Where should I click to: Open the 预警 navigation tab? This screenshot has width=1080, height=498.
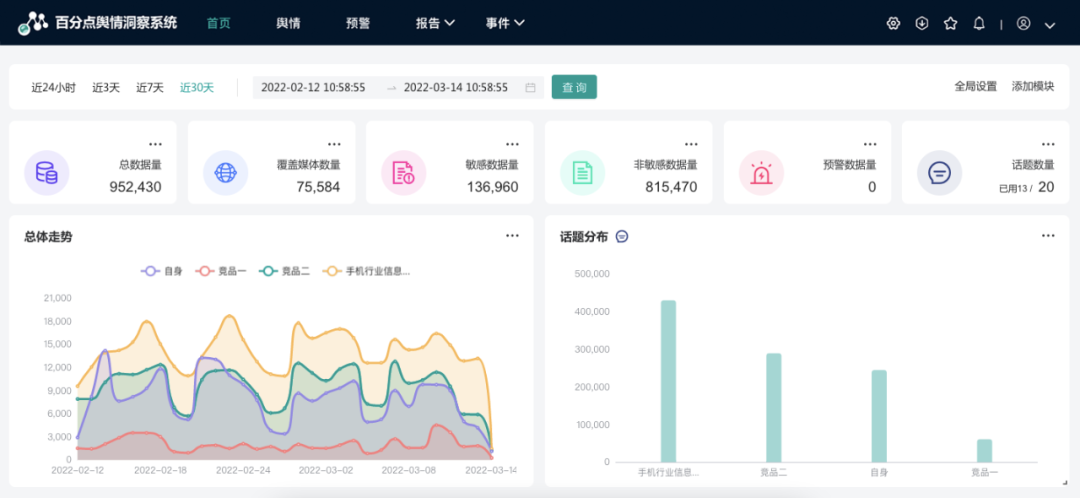click(357, 23)
